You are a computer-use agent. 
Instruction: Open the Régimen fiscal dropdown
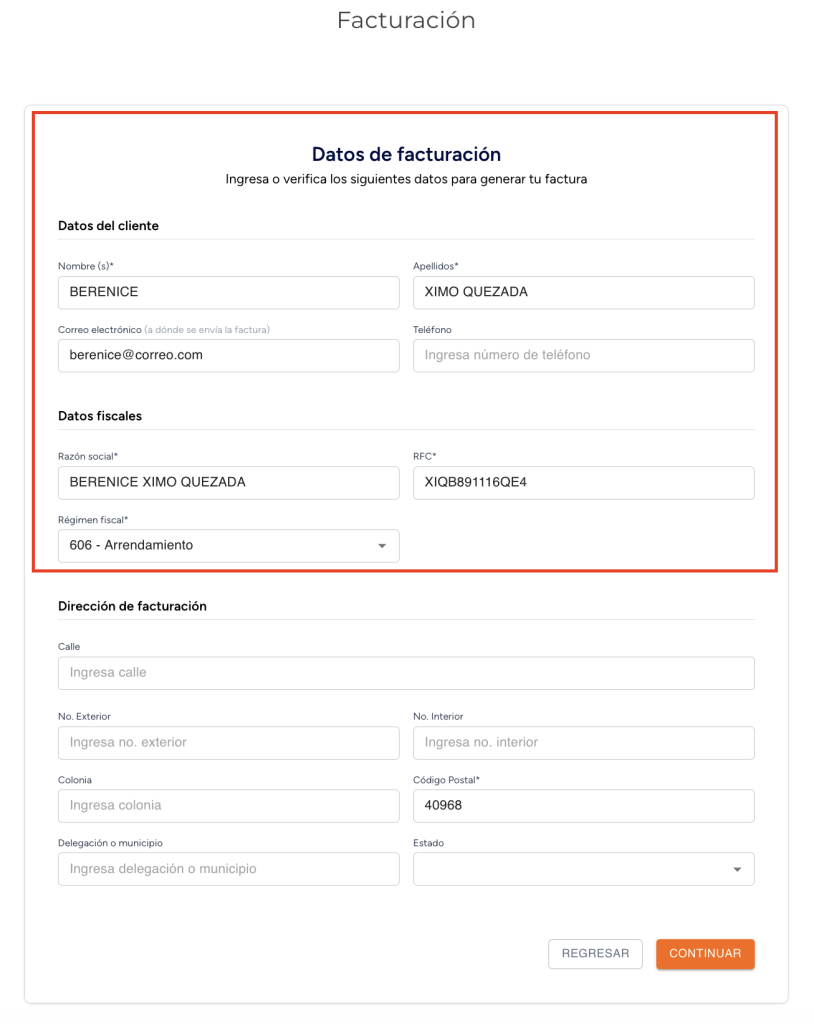(229, 545)
